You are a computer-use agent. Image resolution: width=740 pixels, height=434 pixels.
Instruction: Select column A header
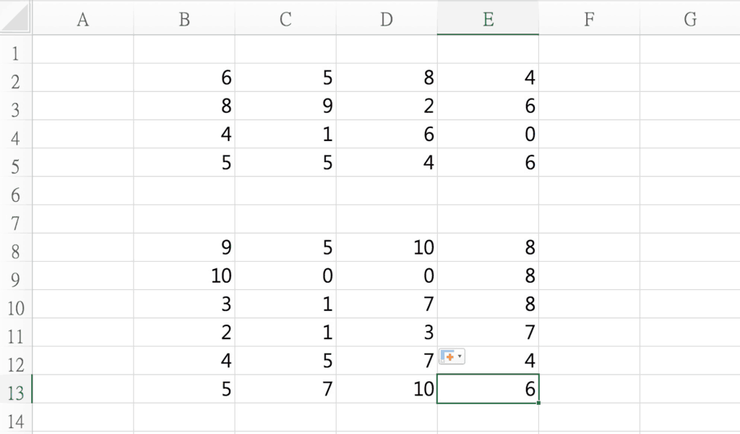[83, 19]
